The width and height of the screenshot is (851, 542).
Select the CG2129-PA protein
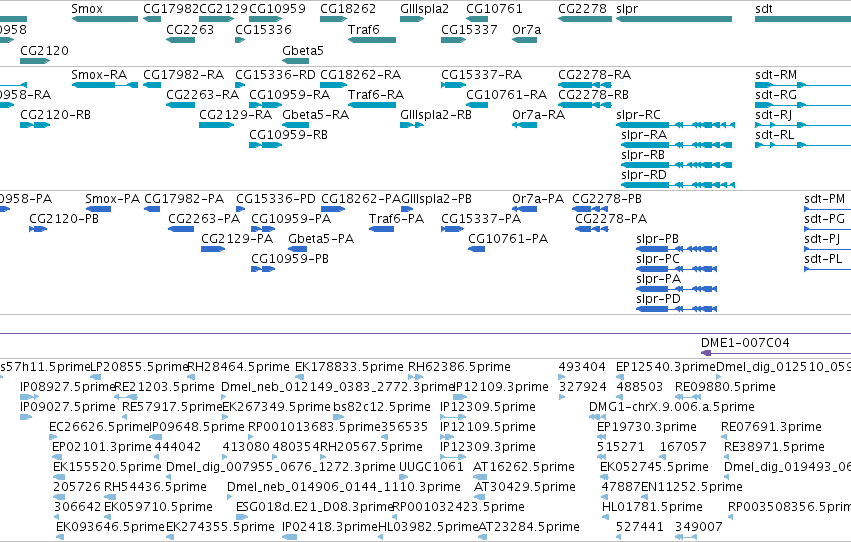pyautogui.click(x=213, y=249)
